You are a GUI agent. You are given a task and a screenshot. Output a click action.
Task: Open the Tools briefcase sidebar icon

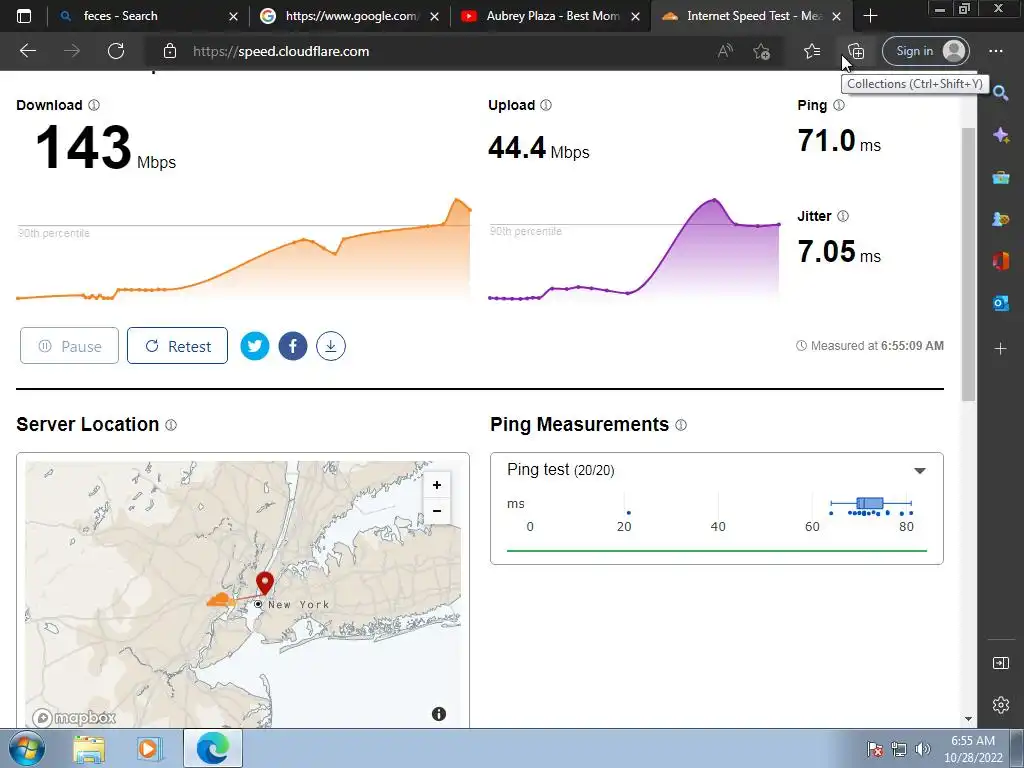(1000, 177)
